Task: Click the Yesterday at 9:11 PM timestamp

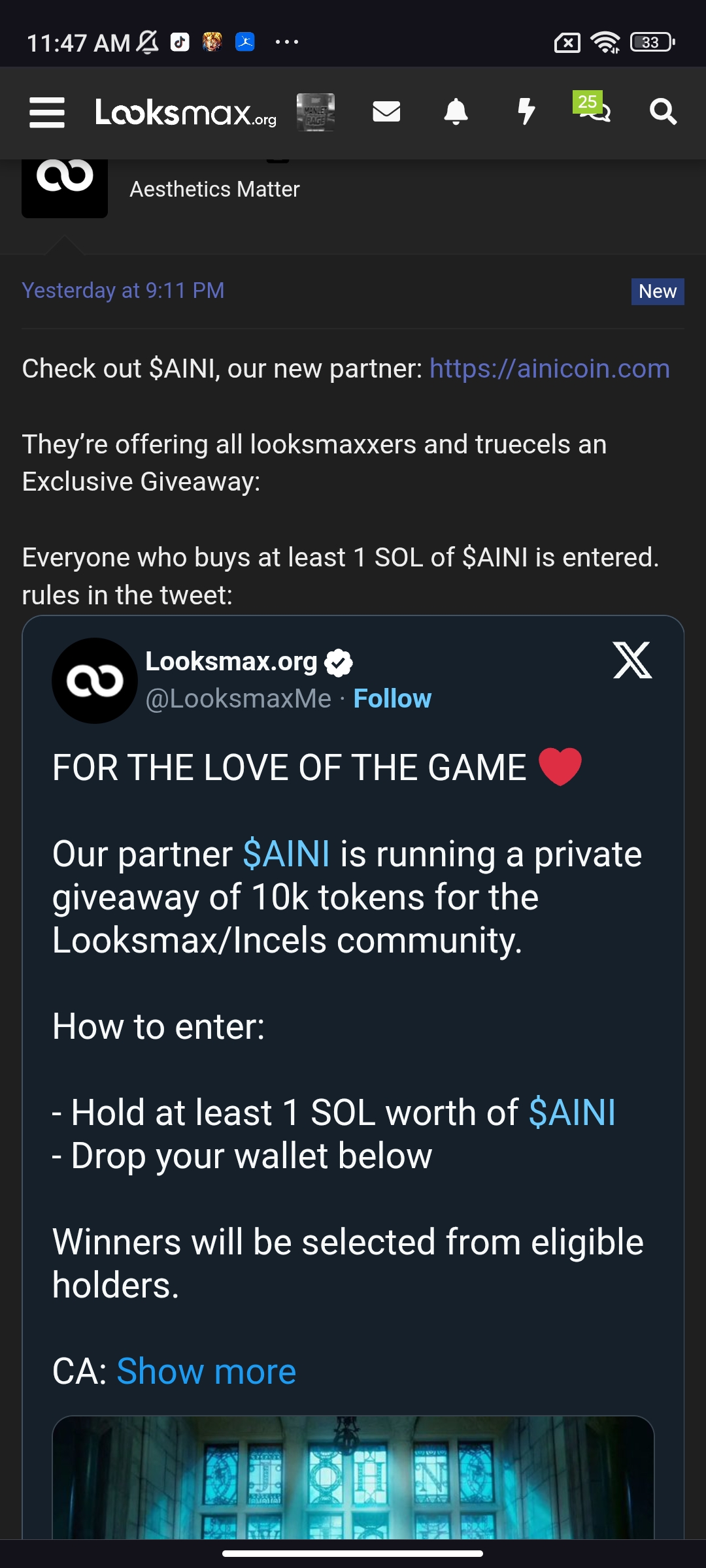Action: click(x=123, y=290)
